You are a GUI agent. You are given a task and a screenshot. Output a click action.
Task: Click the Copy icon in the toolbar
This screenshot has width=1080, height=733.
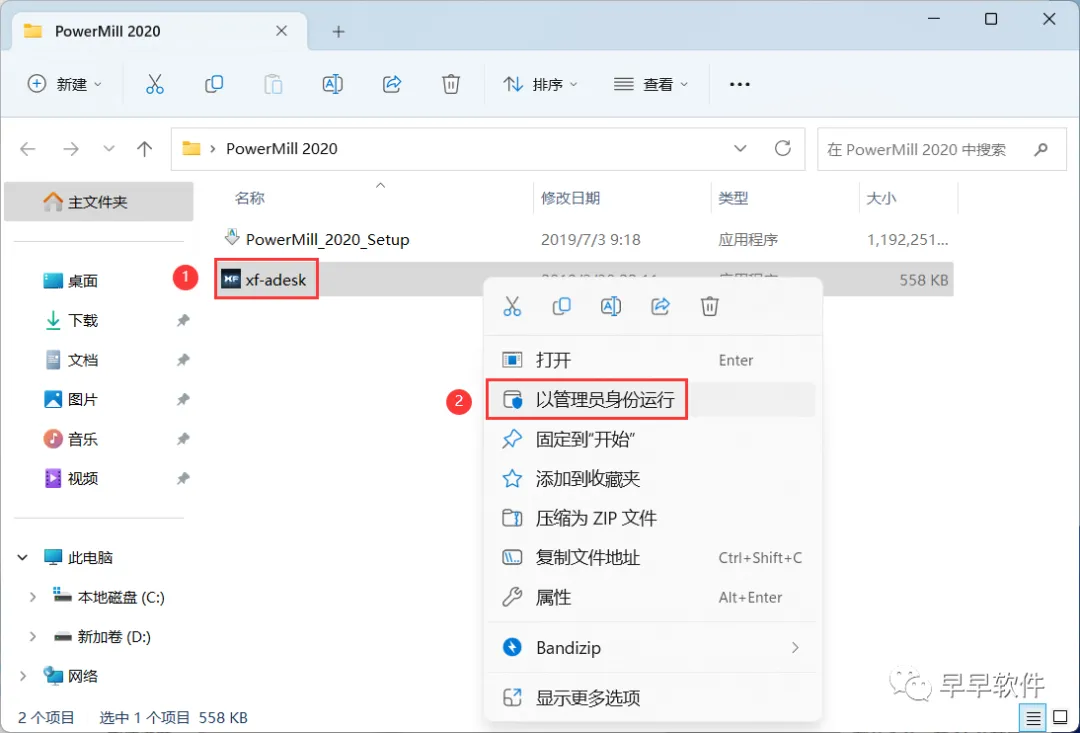[214, 84]
